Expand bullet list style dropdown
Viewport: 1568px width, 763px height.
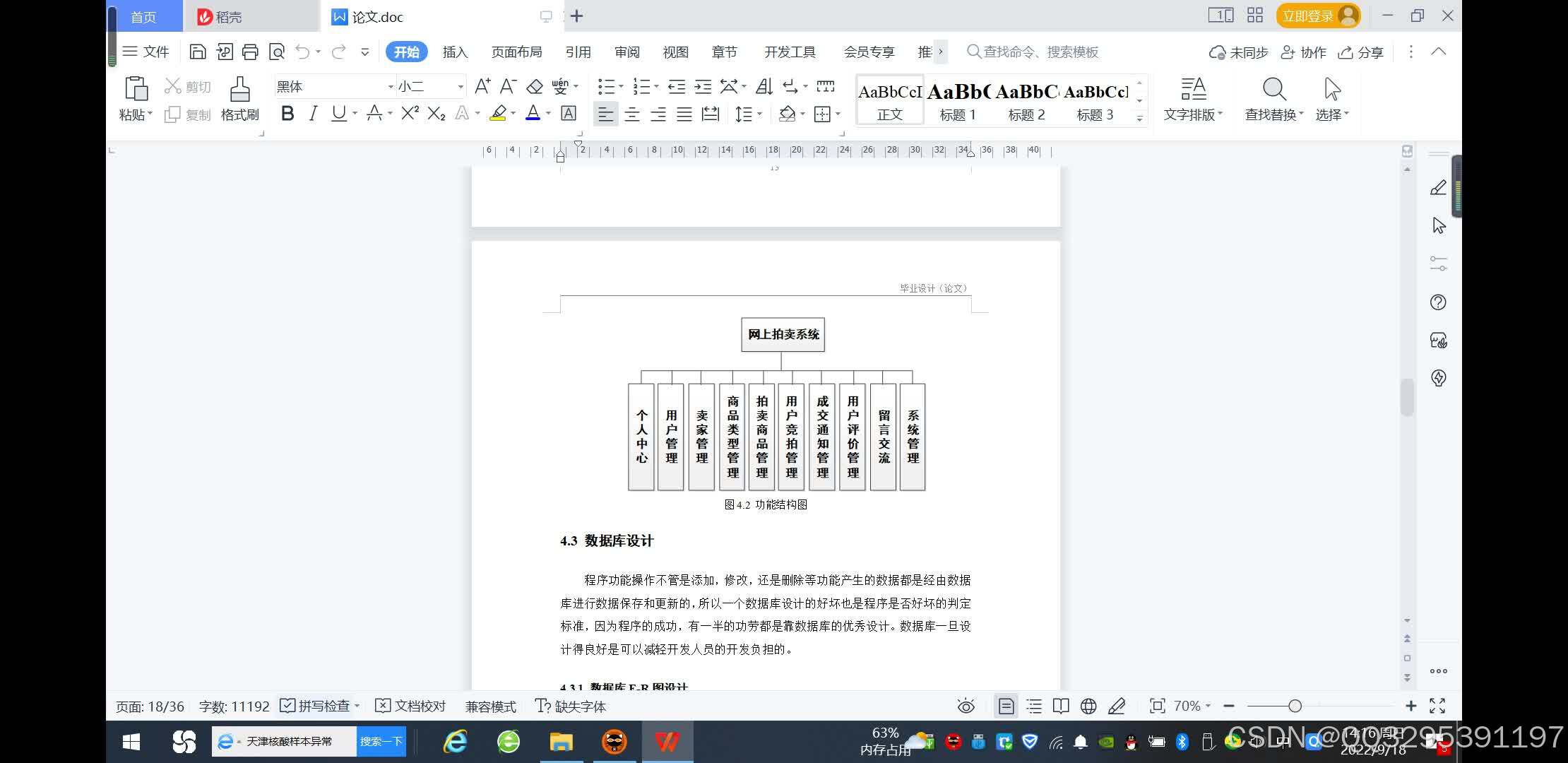click(x=620, y=86)
